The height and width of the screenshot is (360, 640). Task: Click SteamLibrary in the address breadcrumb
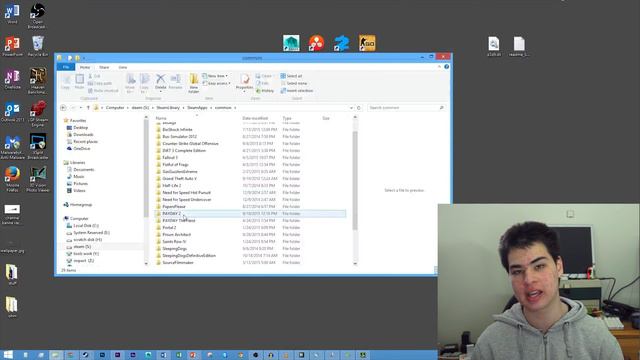(x=168, y=108)
